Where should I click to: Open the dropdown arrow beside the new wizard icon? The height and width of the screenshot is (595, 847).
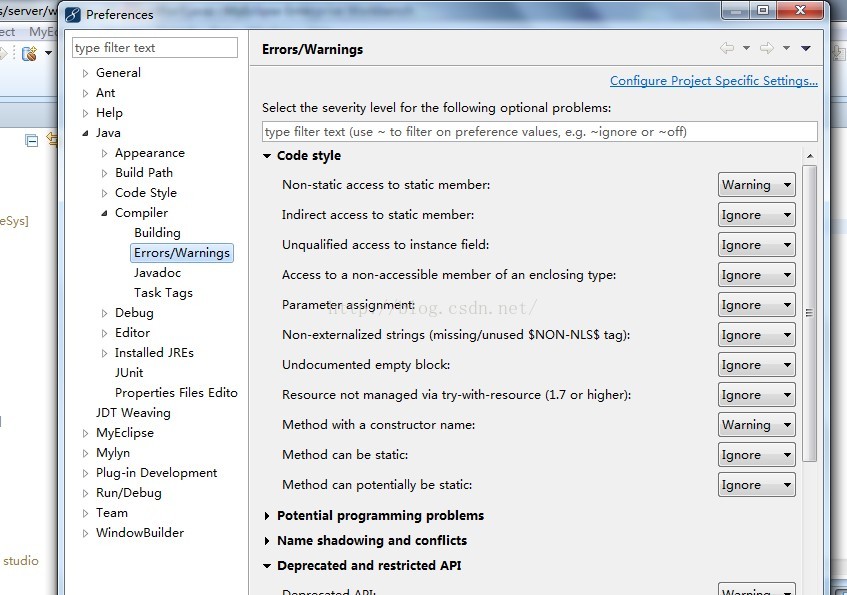(x=48, y=53)
